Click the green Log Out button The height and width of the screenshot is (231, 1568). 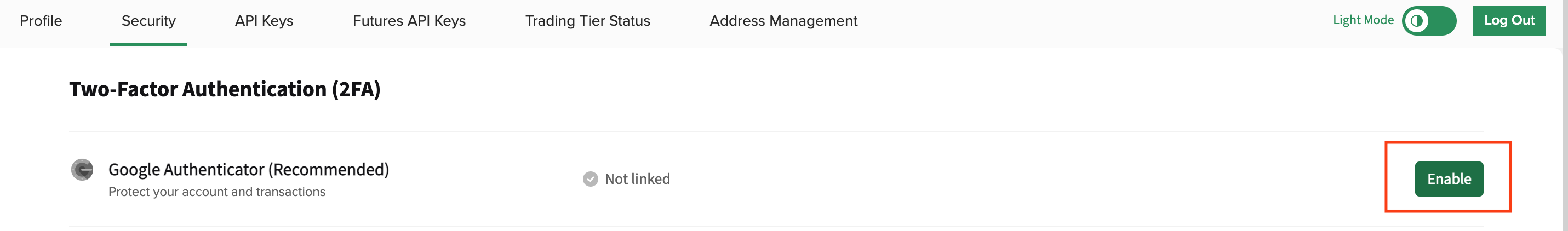coord(1508,21)
